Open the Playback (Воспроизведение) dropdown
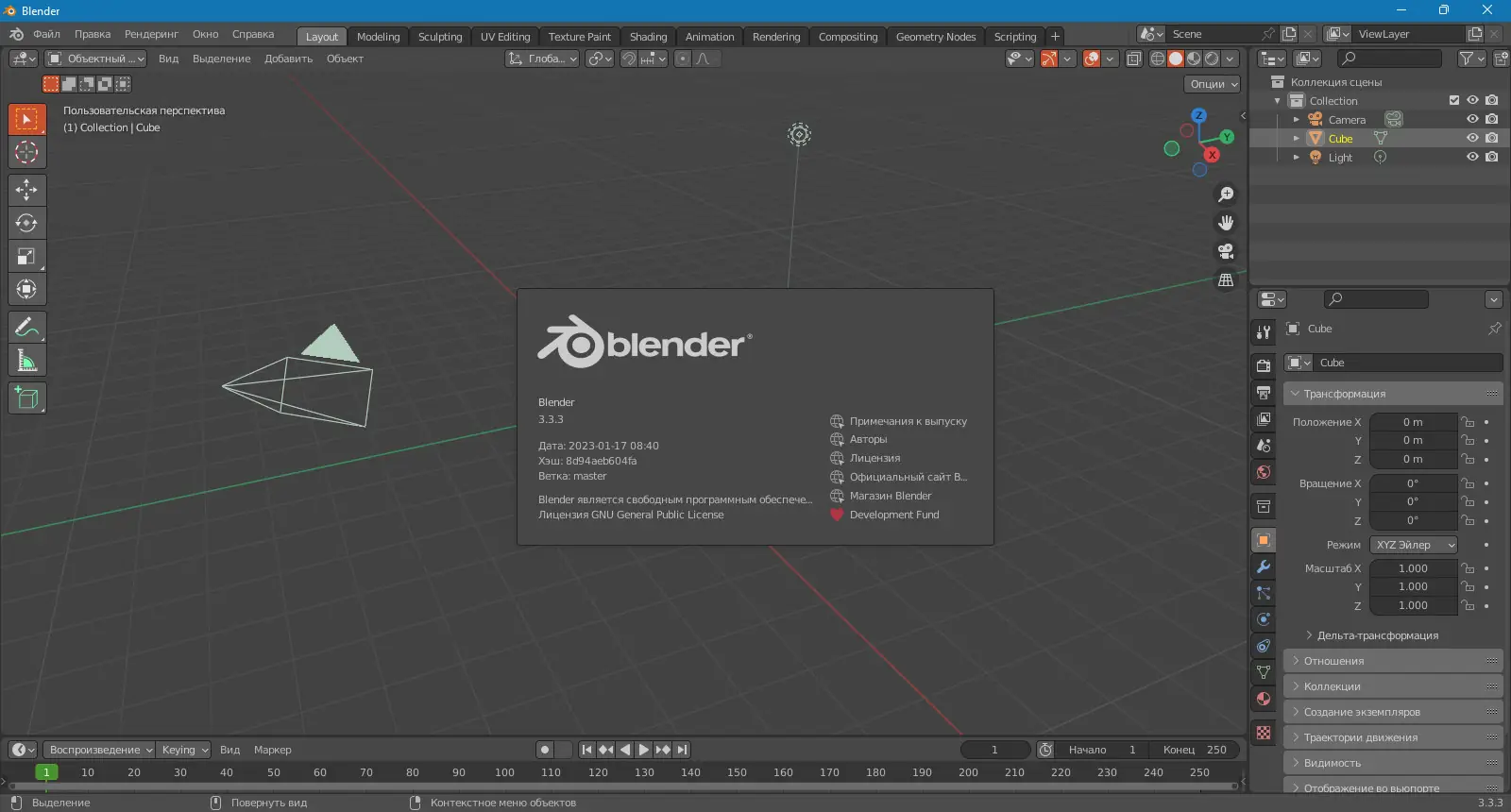 point(100,750)
